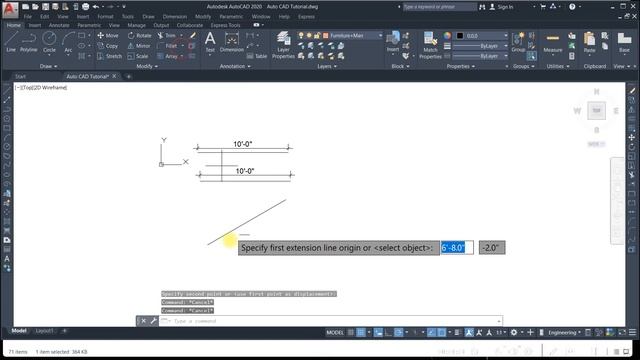Select the Dimension tool

231,42
